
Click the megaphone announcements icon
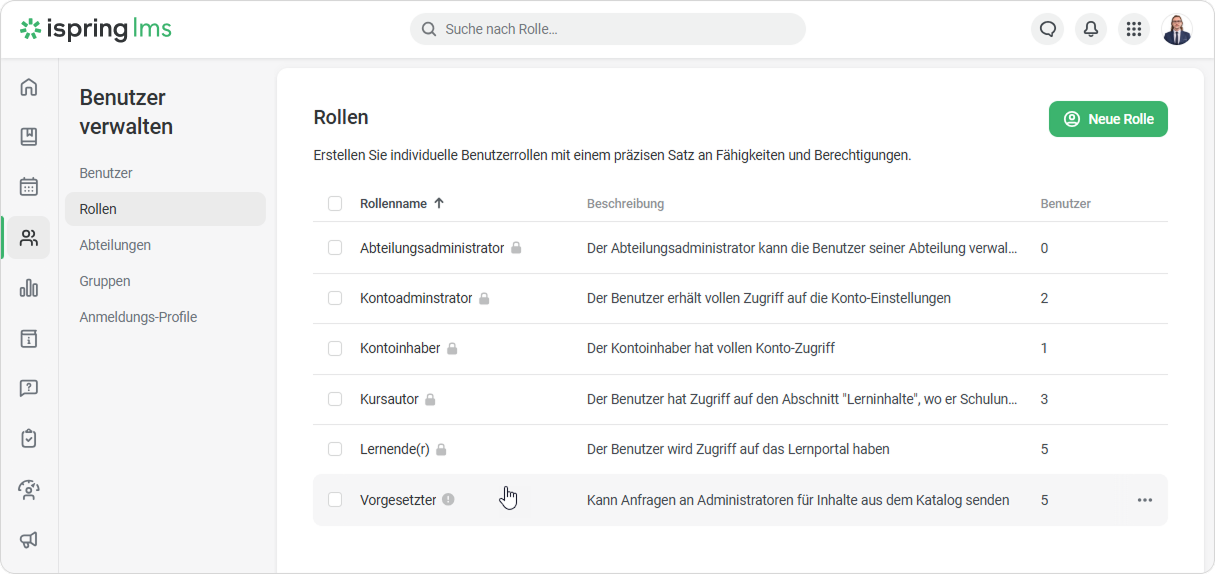point(29,540)
